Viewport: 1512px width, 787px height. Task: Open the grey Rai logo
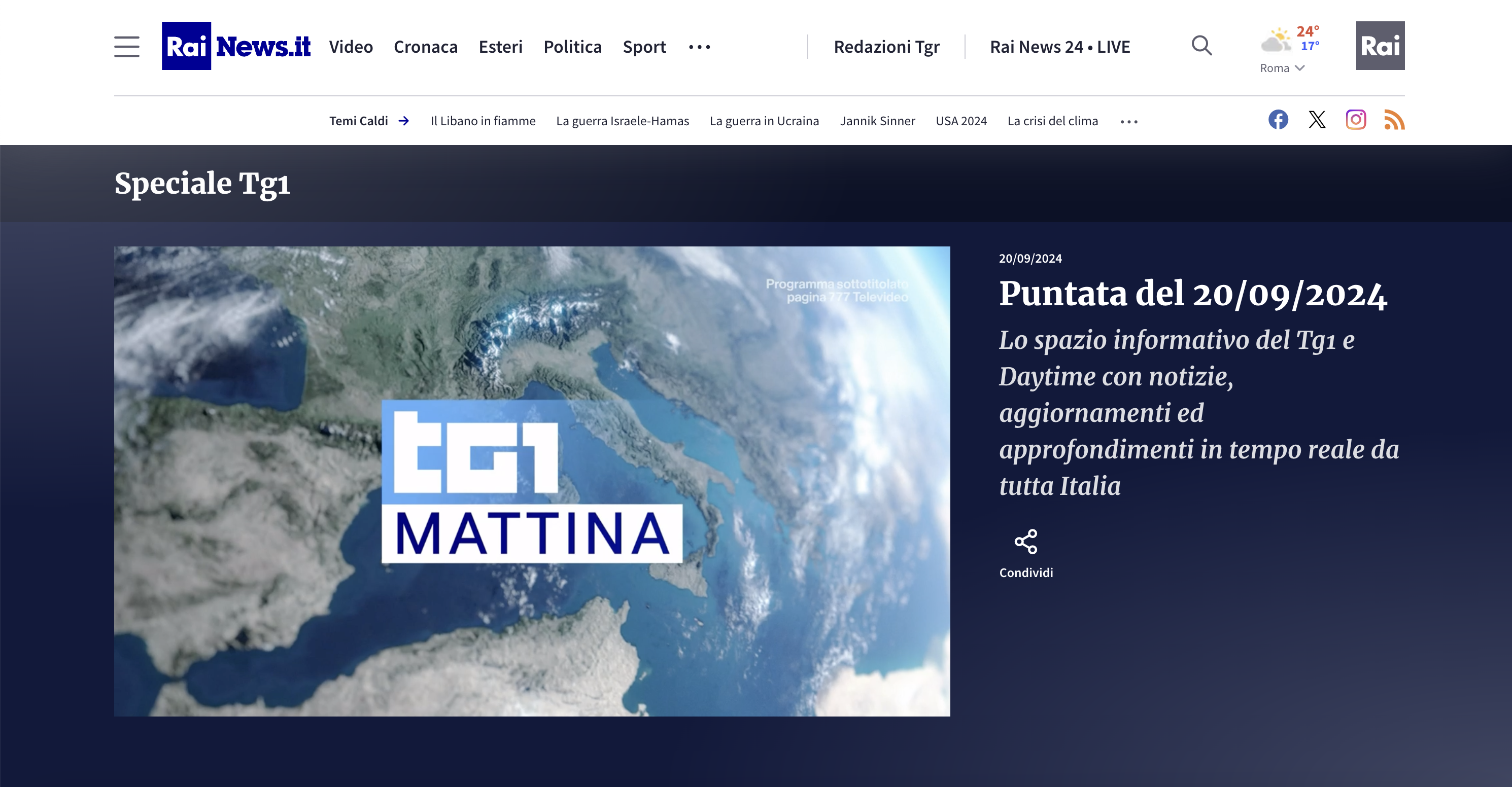1380,46
